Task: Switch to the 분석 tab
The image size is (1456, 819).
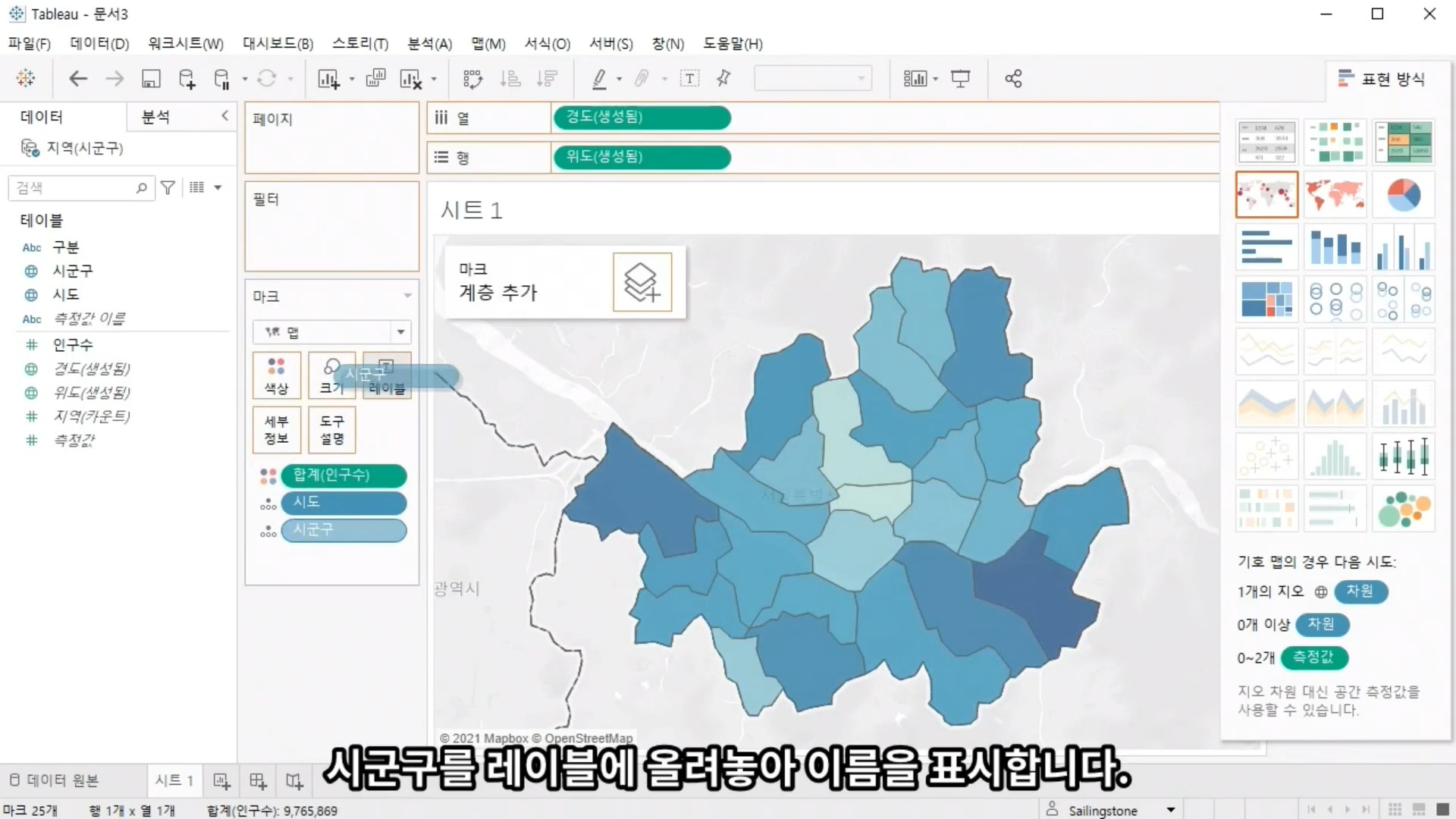Action: pyautogui.click(x=155, y=117)
